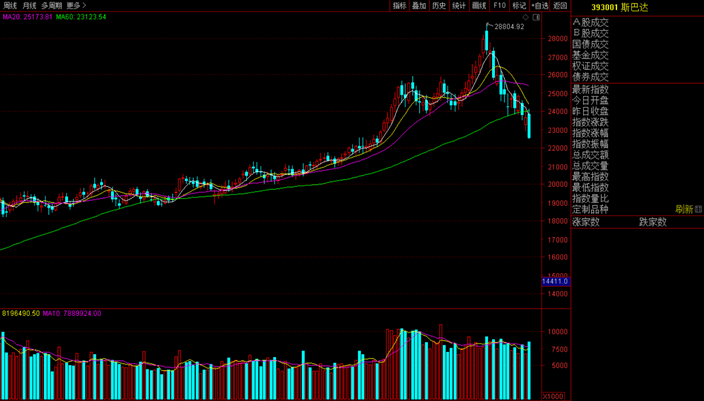Add stock to watchlist with +自选
This screenshot has height=401, width=704.
coord(539,5)
